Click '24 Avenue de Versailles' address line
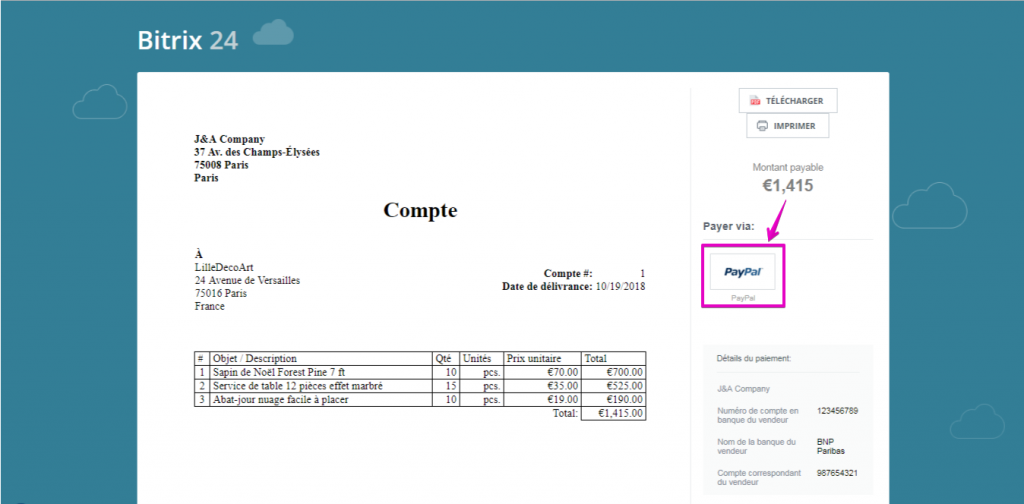Viewport: 1024px width, 504px height. click(248, 281)
